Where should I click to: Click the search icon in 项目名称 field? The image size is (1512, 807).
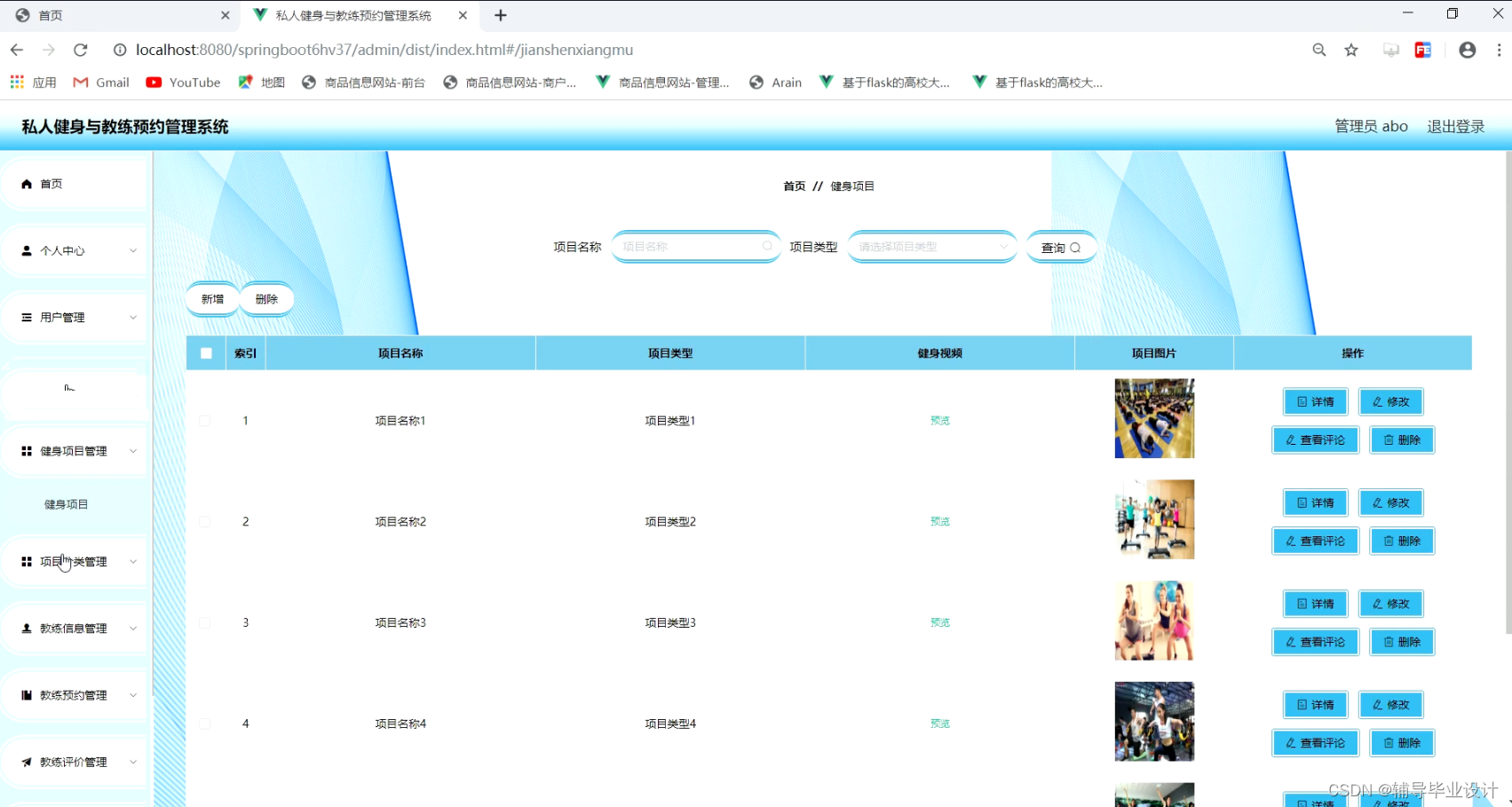pyautogui.click(x=767, y=246)
